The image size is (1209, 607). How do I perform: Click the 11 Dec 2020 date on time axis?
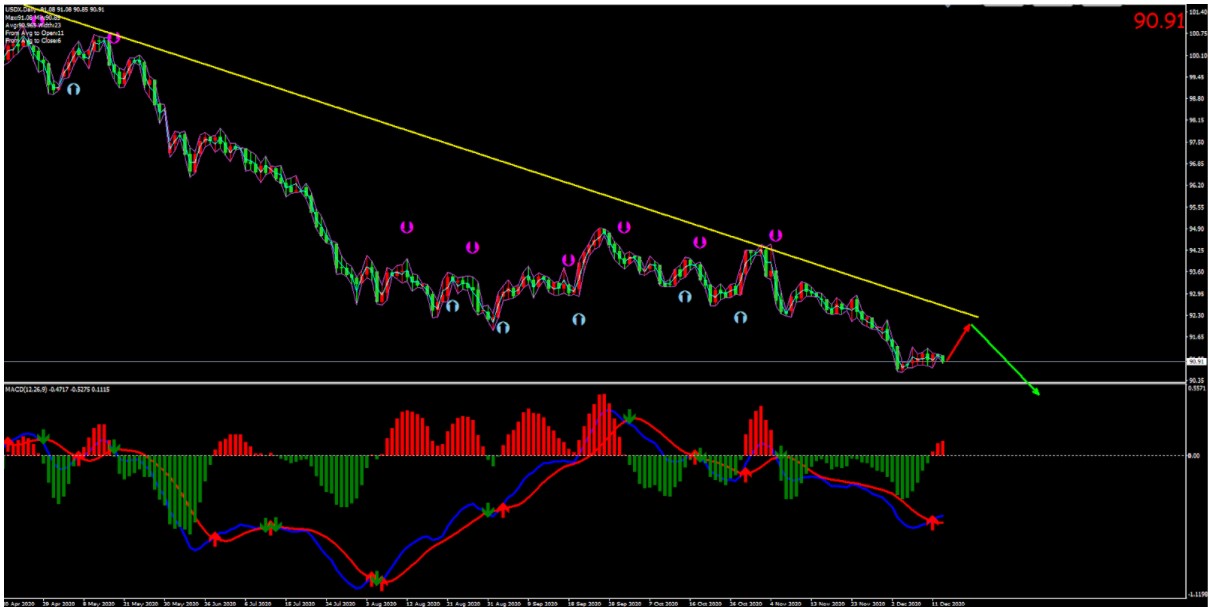point(948,603)
